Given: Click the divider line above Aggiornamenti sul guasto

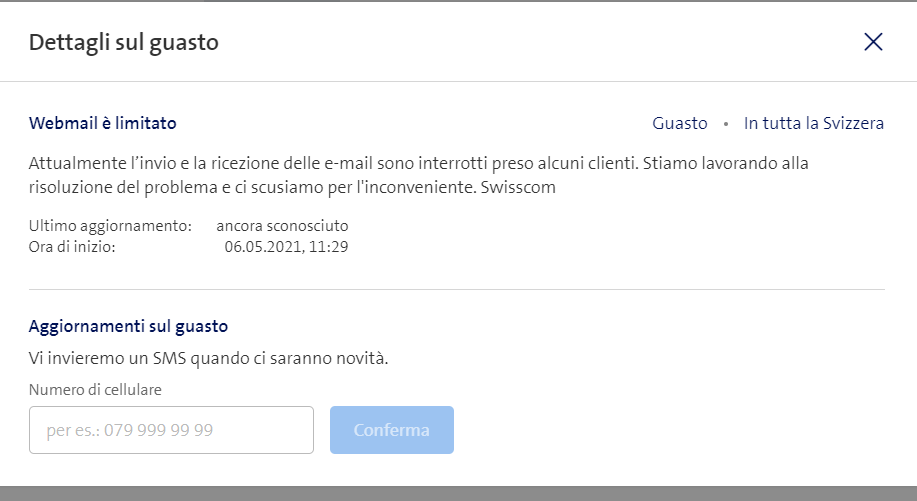Looking at the screenshot, I should pos(457,290).
